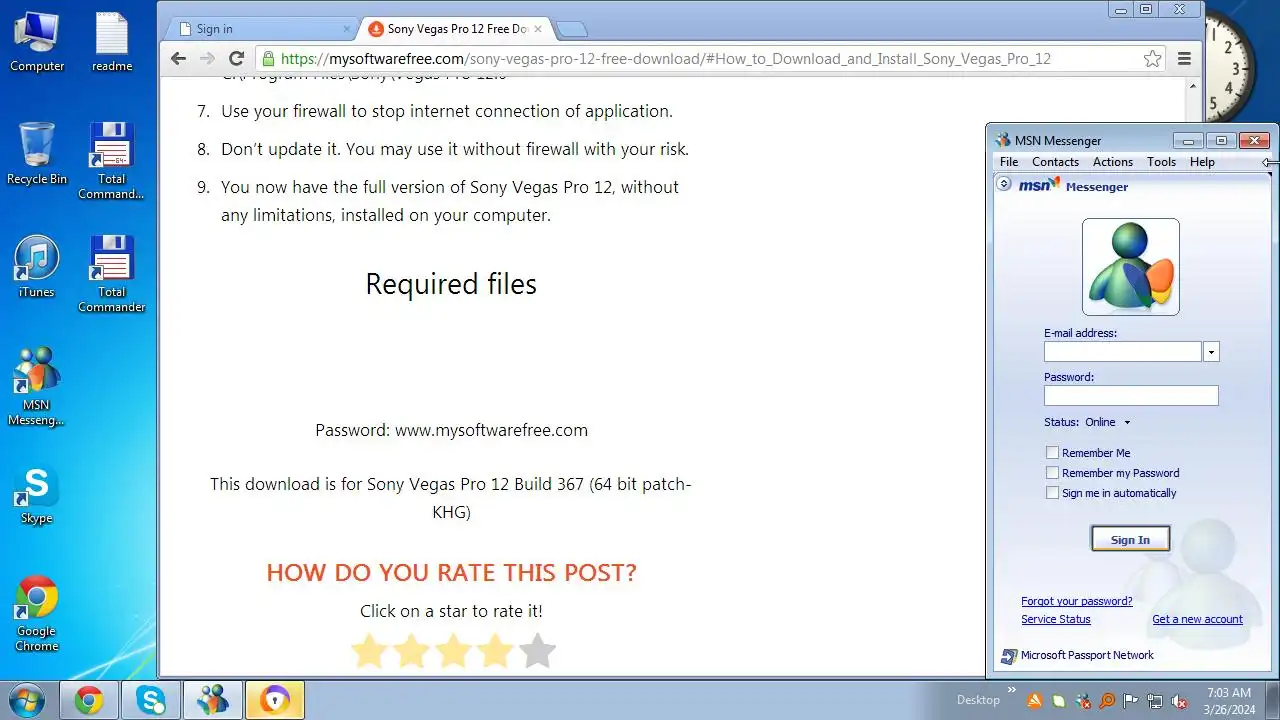Go back in Chrome

[x=178, y=59]
